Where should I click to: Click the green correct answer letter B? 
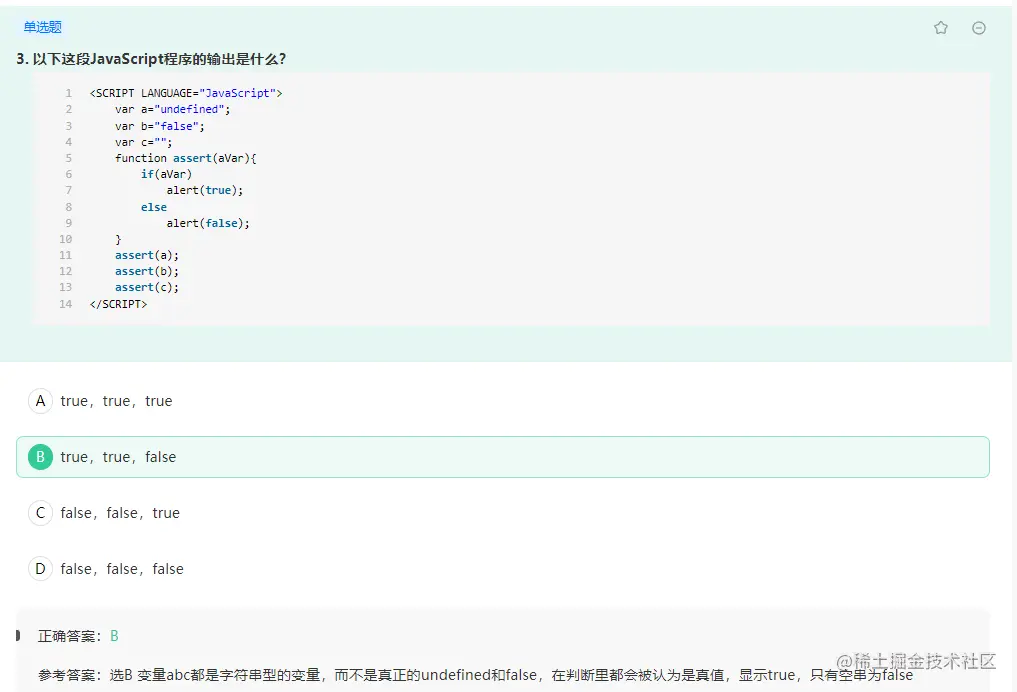[x=114, y=636]
